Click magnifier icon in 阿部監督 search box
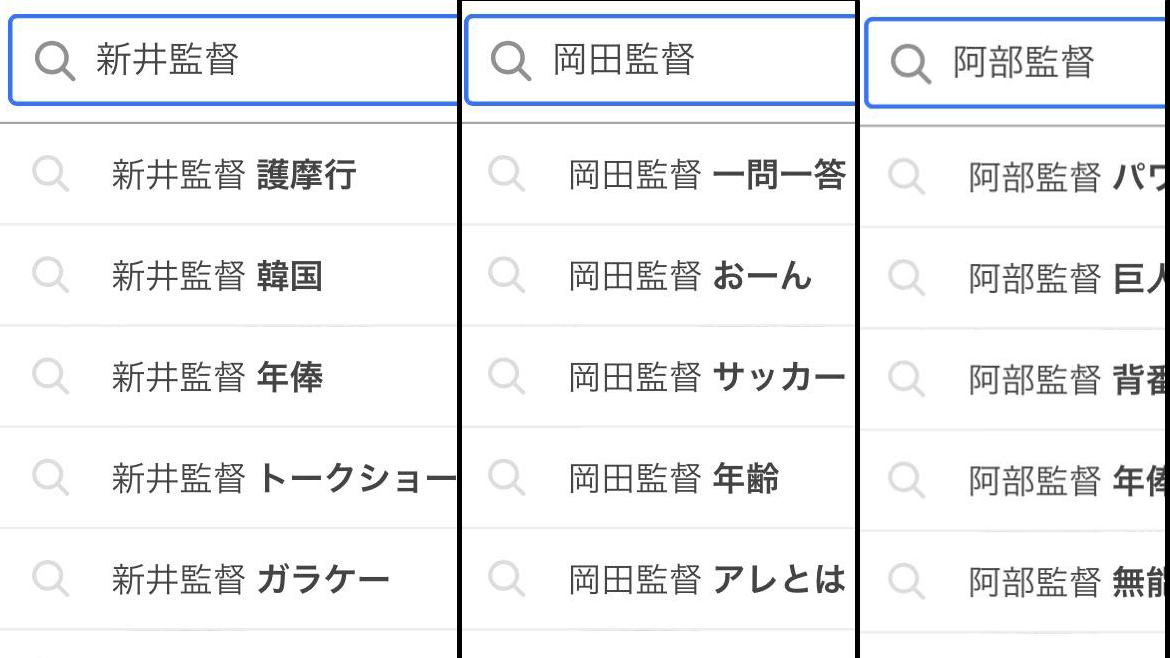 [910, 63]
